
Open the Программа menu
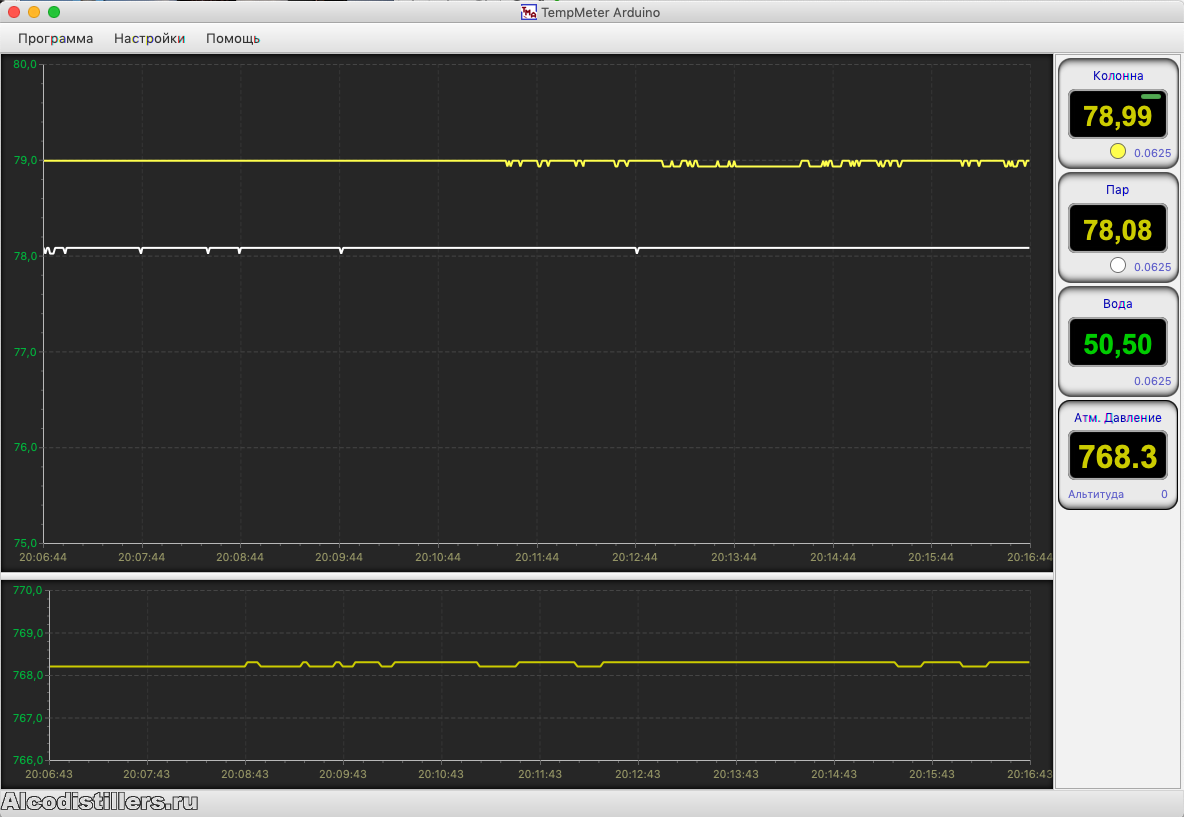(x=56, y=39)
